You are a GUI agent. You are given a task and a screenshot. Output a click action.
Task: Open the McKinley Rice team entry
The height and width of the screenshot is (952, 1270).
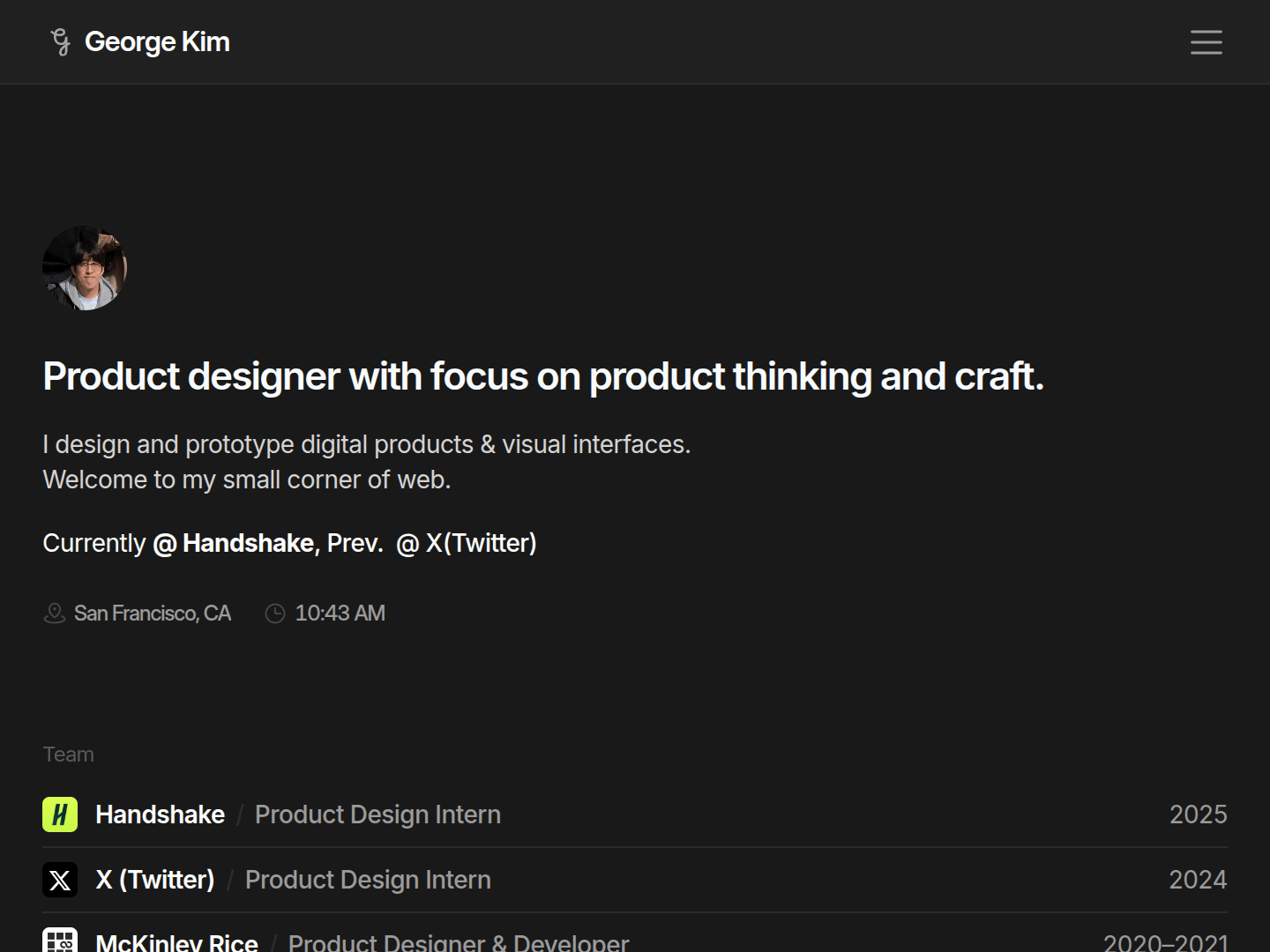tap(176, 942)
